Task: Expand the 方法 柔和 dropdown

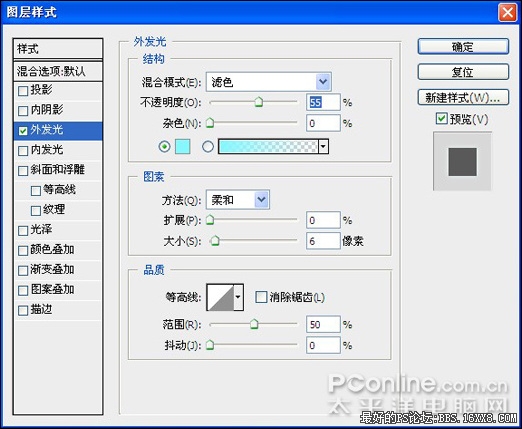Action: click(238, 200)
